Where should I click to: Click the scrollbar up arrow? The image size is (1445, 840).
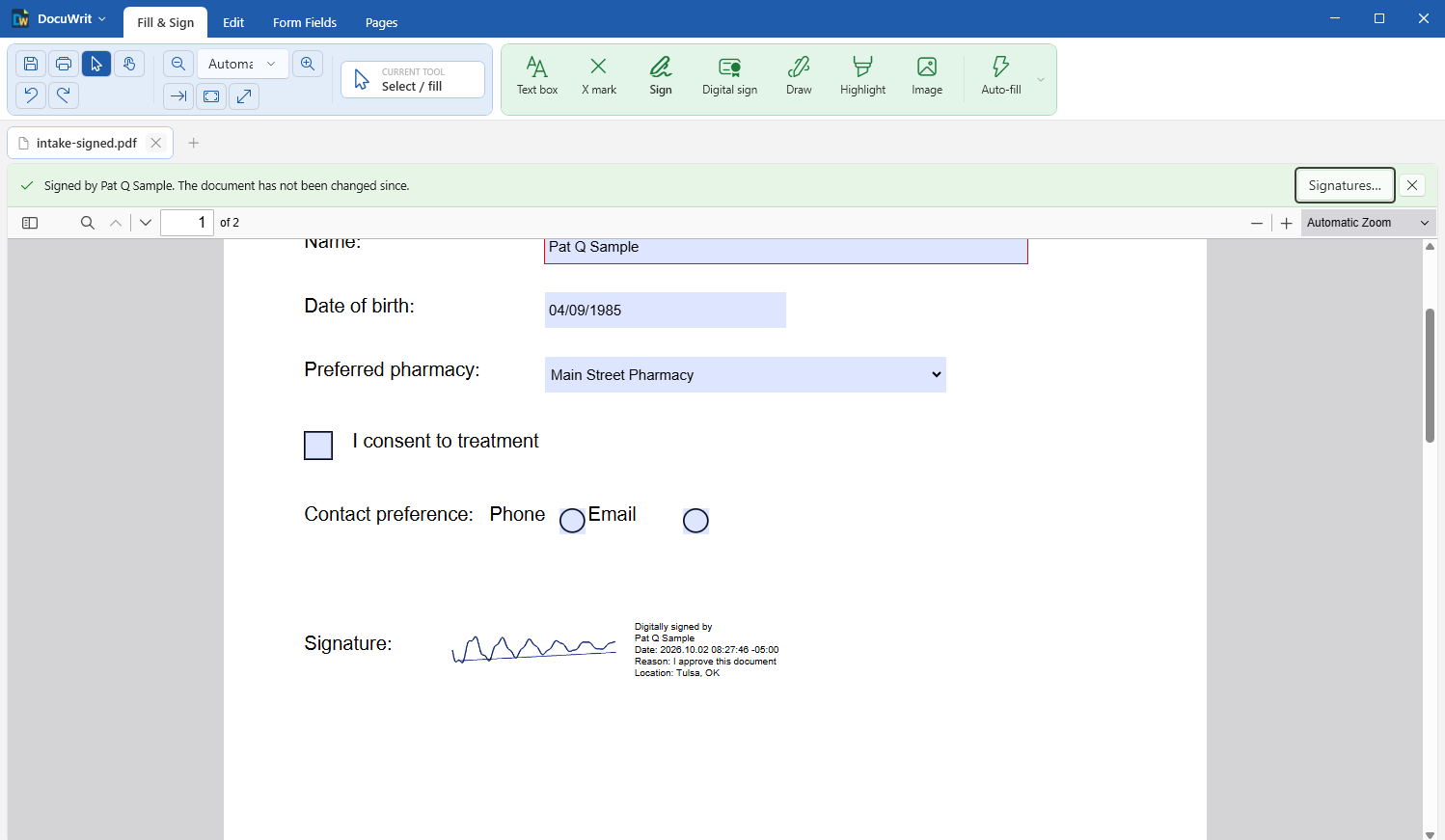1431,246
